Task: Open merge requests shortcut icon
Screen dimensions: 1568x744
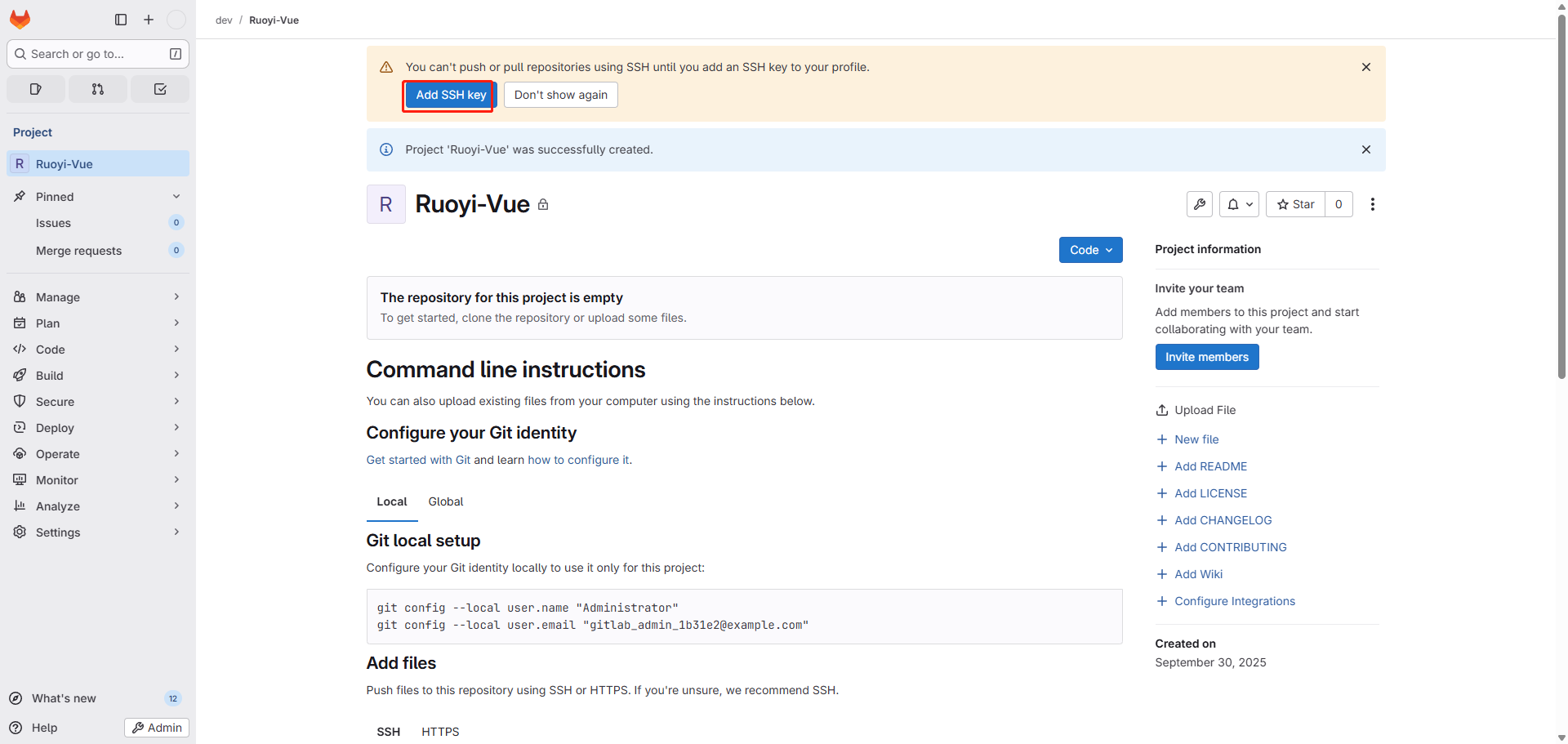Action: [98, 89]
